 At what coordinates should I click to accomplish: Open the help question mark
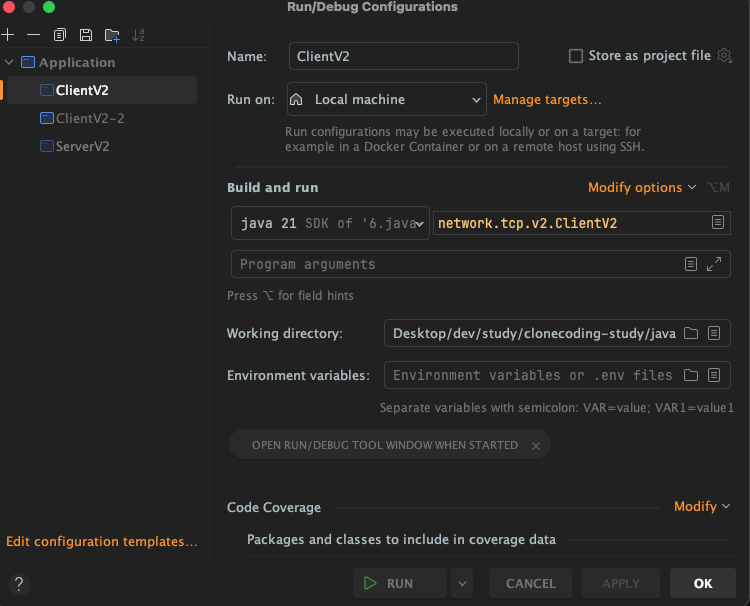[19, 584]
